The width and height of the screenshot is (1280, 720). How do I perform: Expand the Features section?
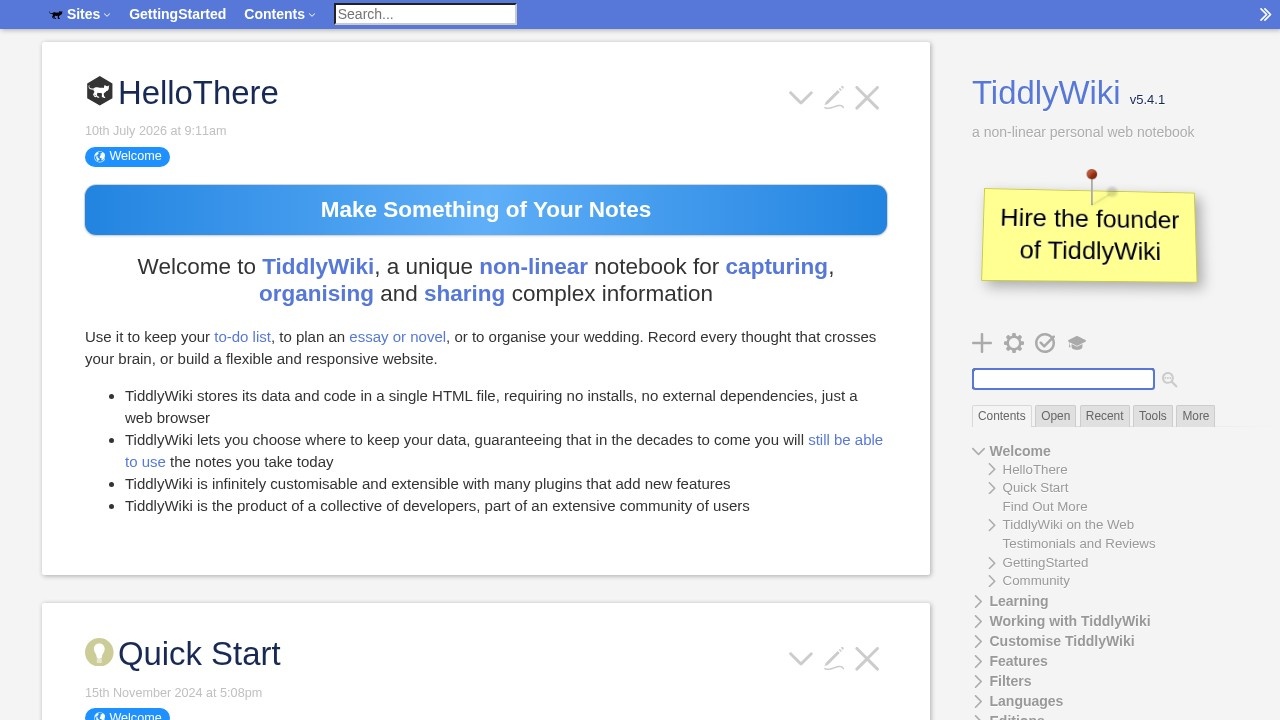coord(979,661)
